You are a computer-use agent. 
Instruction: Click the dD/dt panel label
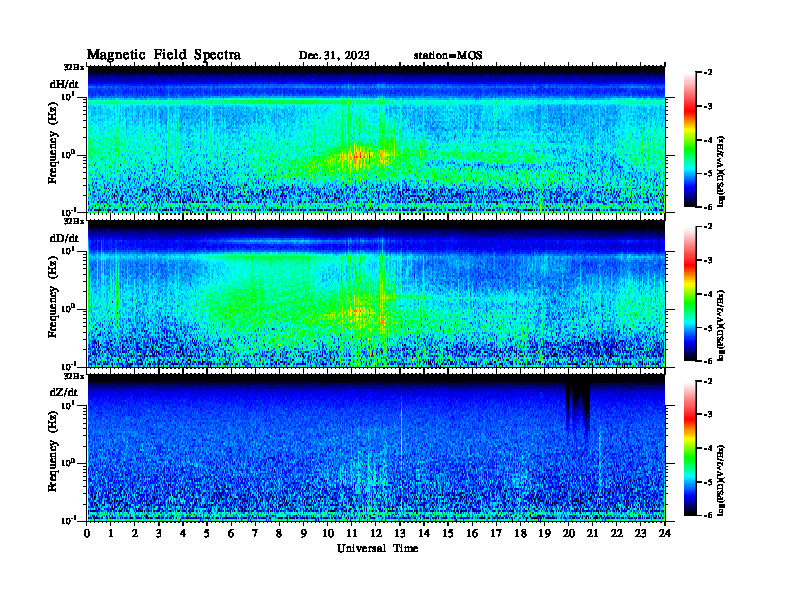64,238
